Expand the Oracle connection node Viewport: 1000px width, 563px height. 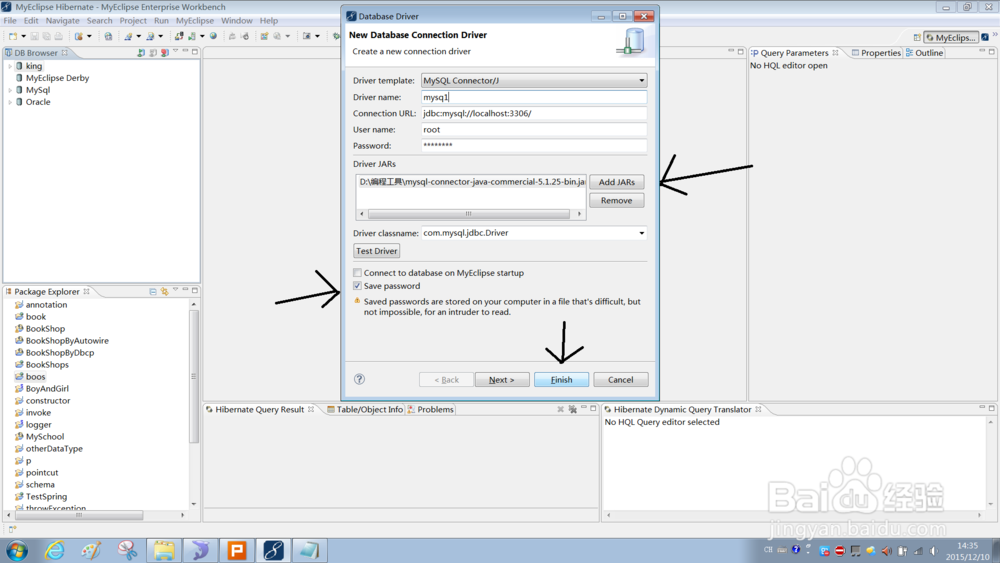coord(10,102)
